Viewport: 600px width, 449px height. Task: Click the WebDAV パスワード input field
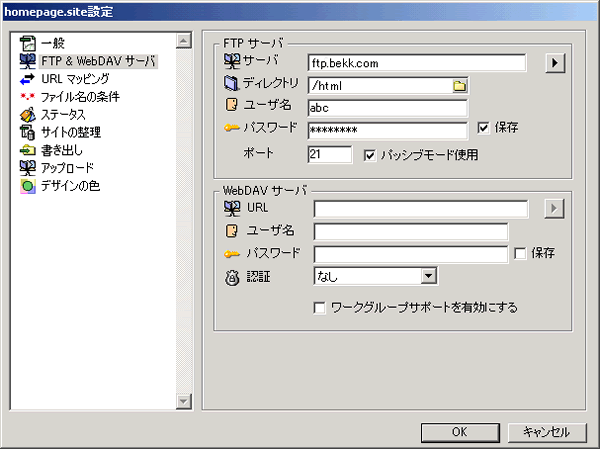point(411,254)
